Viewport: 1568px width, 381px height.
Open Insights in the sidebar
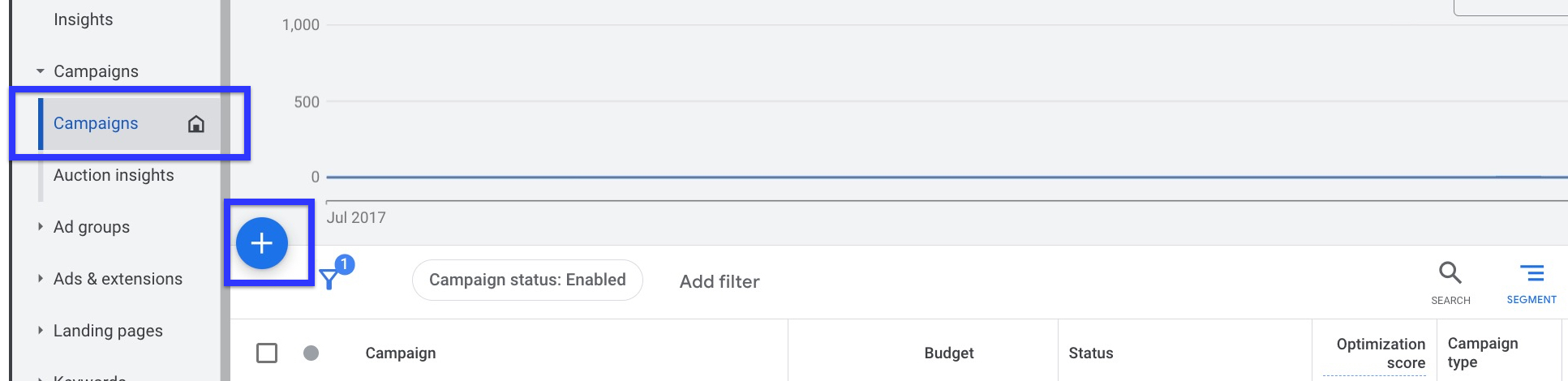(x=84, y=19)
